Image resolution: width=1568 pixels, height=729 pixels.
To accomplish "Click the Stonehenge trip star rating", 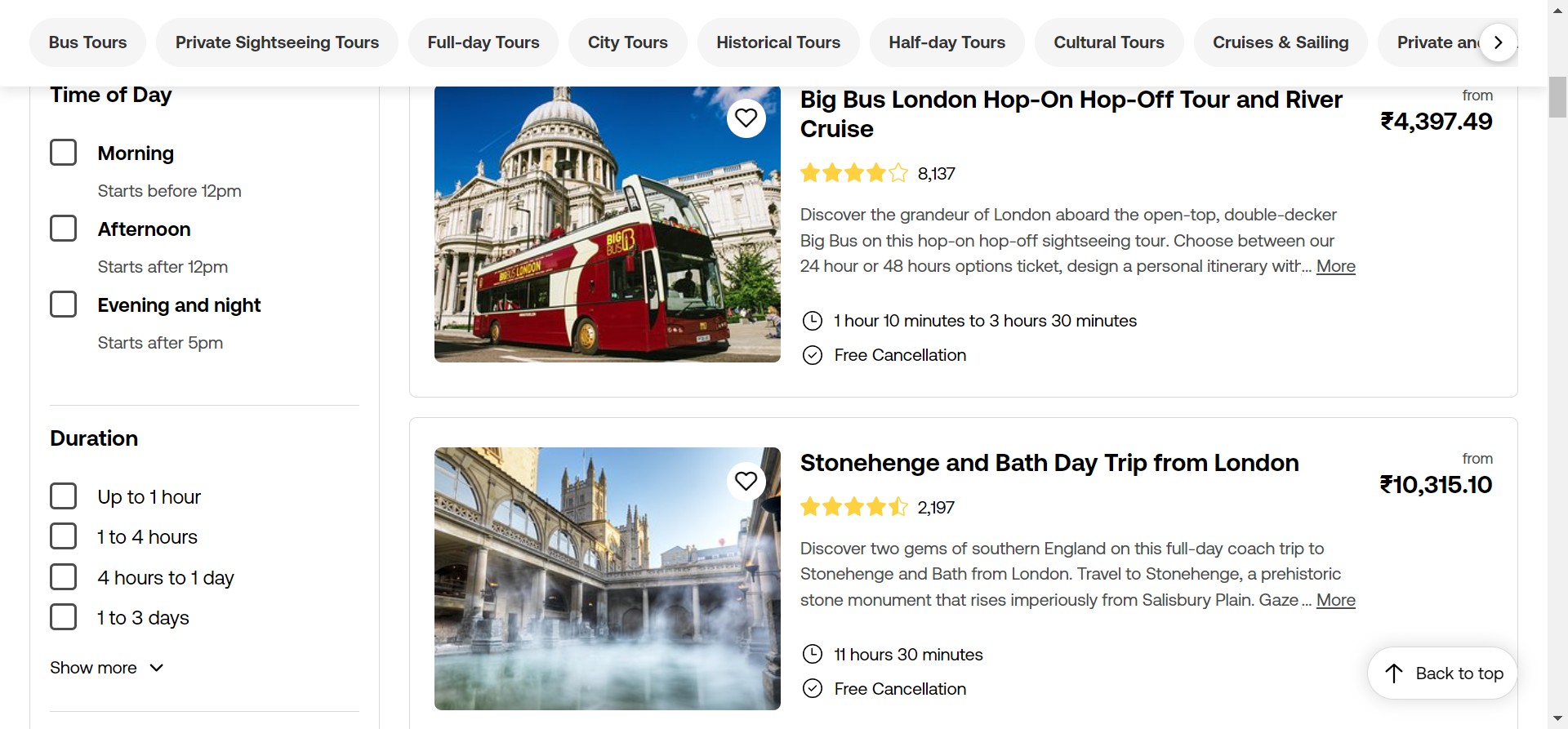I will point(853,507).
